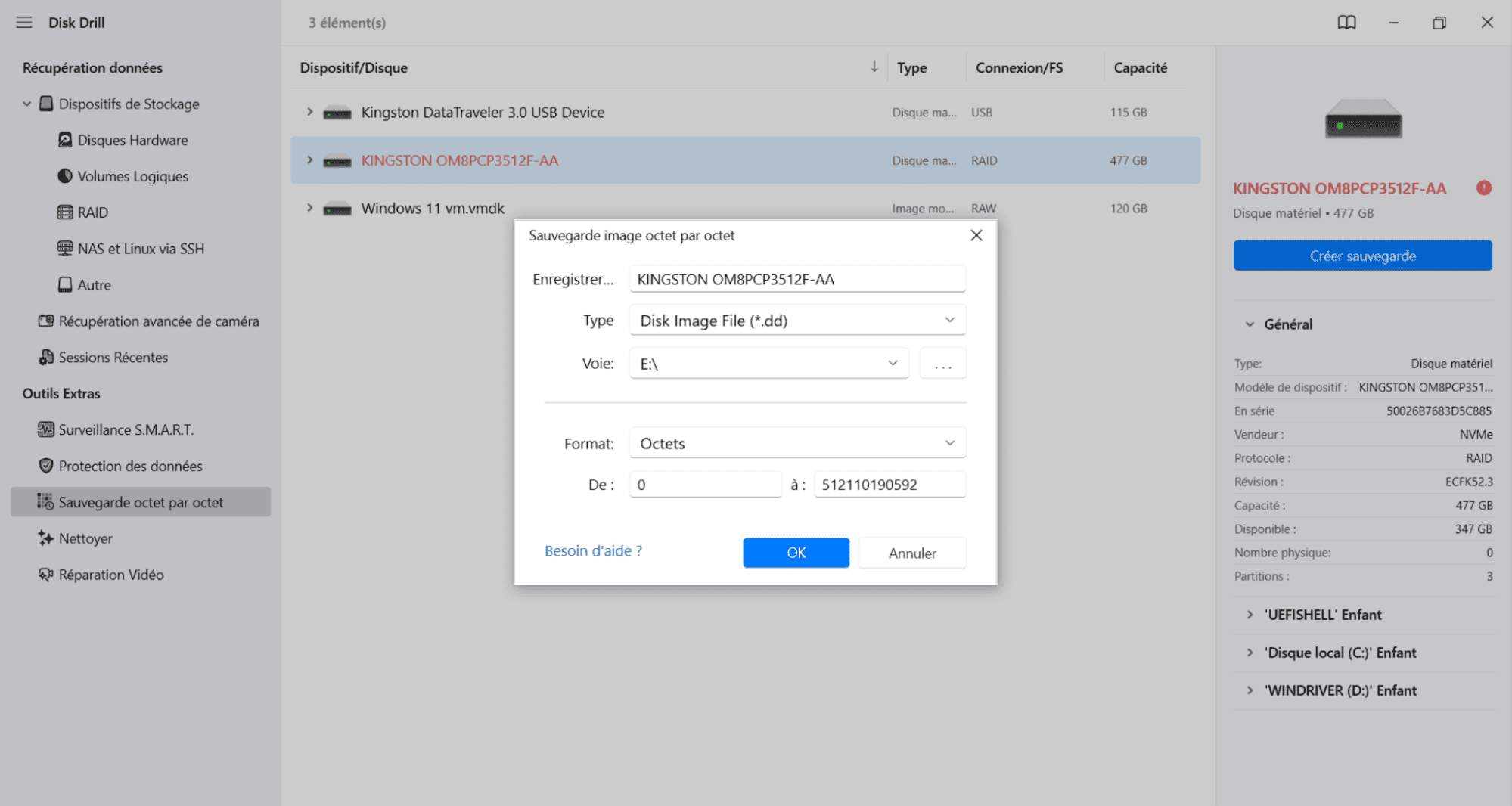Viewport: 1512px width, 806px height.
Task: Collapse the Dispositifs de Stockage tree
Action: coord(26,104)
